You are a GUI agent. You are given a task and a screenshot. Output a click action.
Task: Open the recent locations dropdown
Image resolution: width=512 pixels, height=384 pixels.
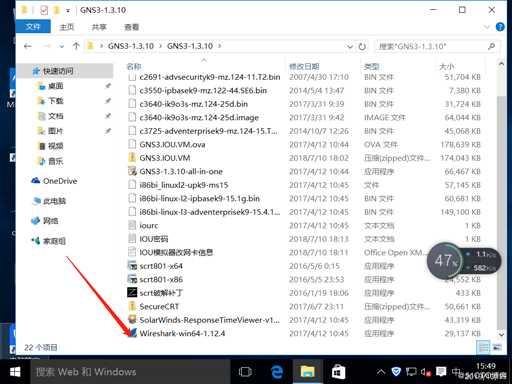click(x=62, y=47)
